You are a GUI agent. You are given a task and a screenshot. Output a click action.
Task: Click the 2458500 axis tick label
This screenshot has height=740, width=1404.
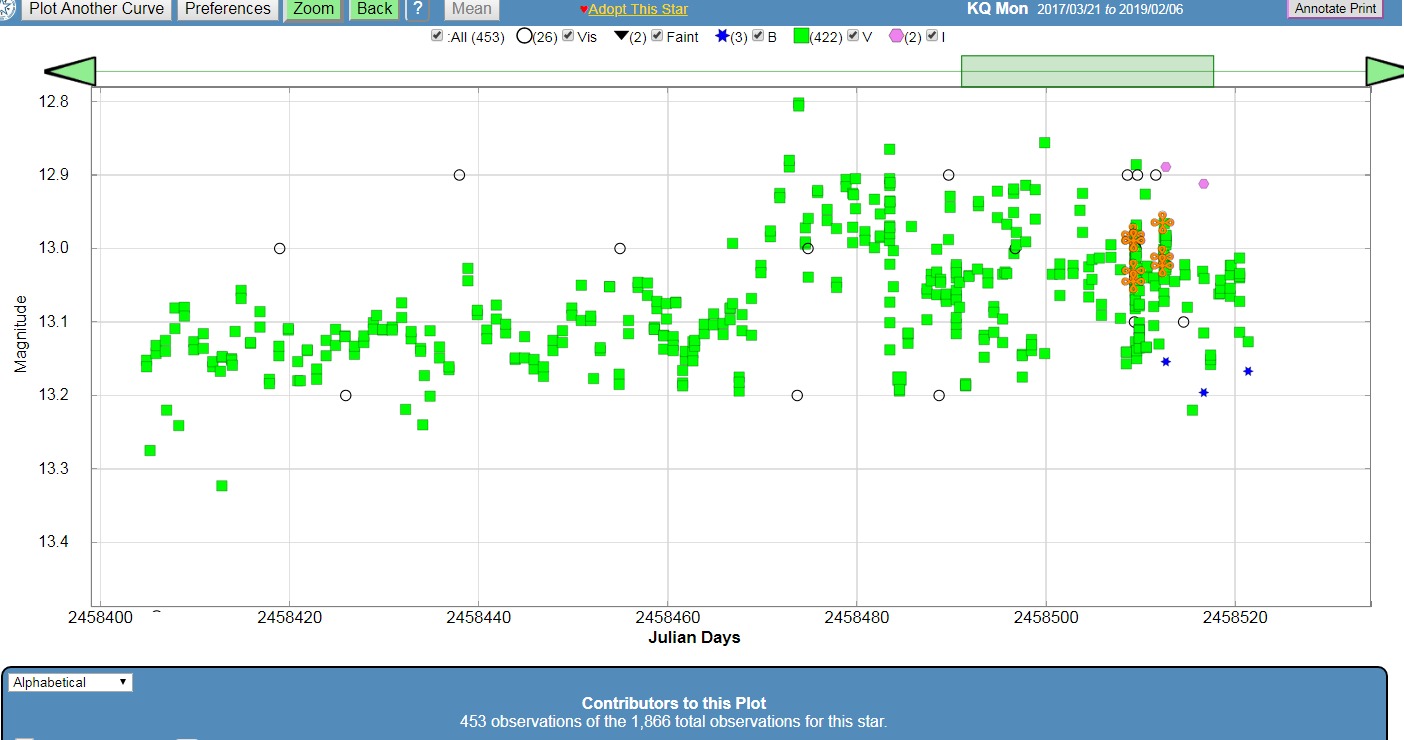(x=1046, y=617)
